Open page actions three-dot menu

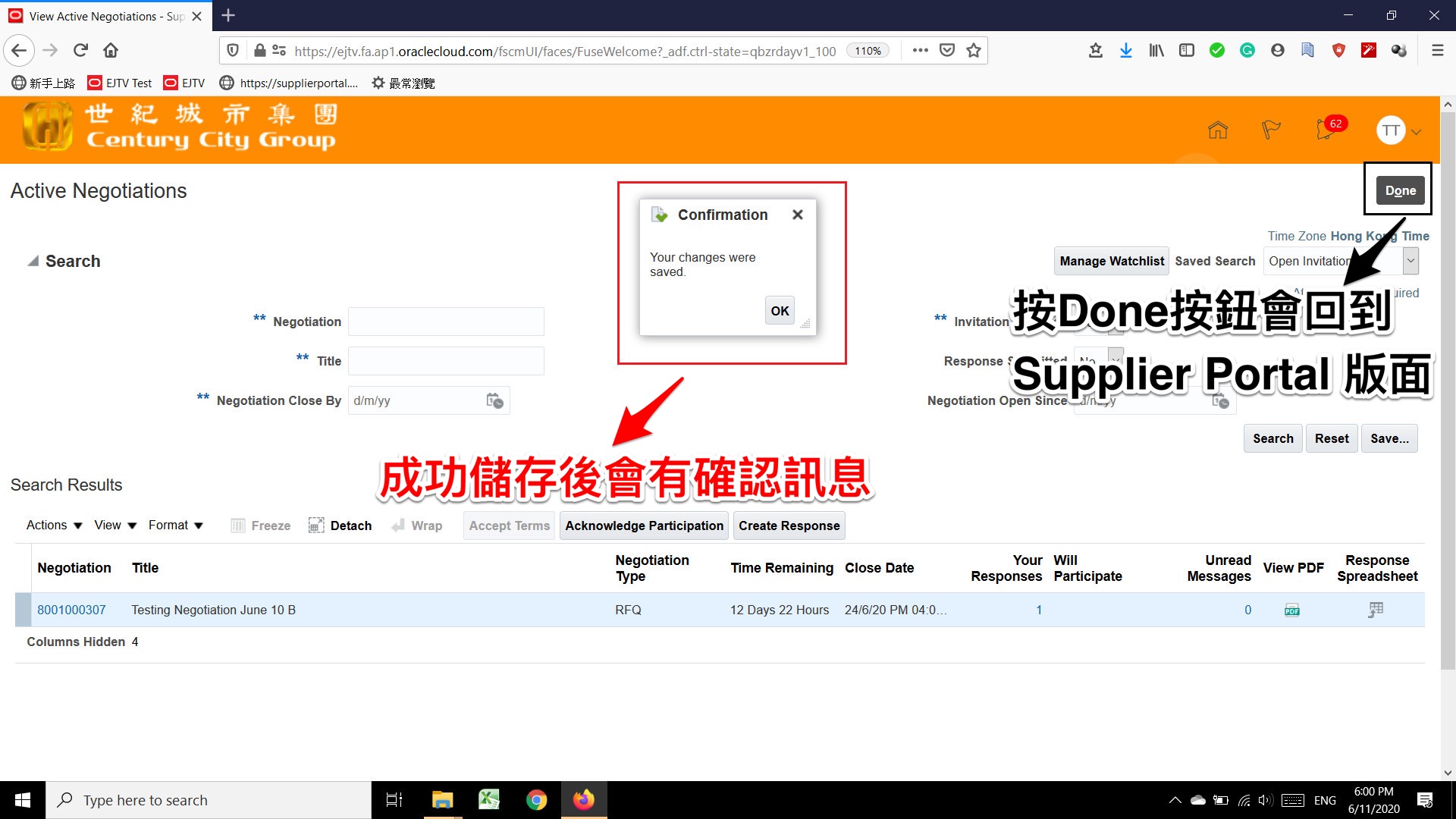click(x=920, y=51)
